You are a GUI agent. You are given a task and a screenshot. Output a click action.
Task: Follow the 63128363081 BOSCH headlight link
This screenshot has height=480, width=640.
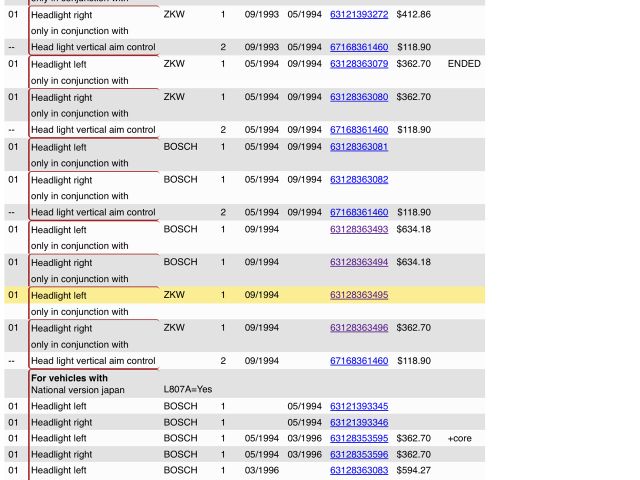point(359,147)
